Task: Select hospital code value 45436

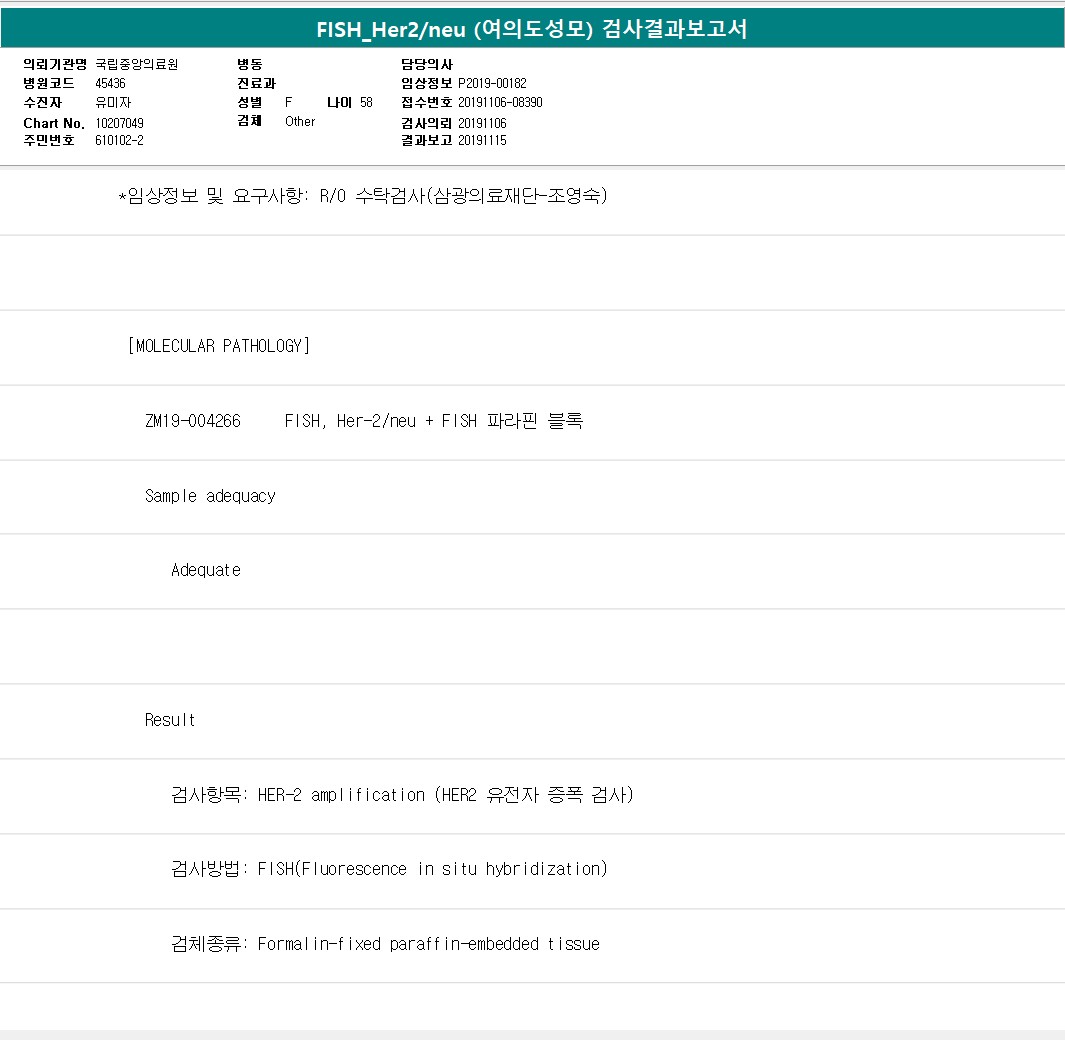Action: coord(110,84)
